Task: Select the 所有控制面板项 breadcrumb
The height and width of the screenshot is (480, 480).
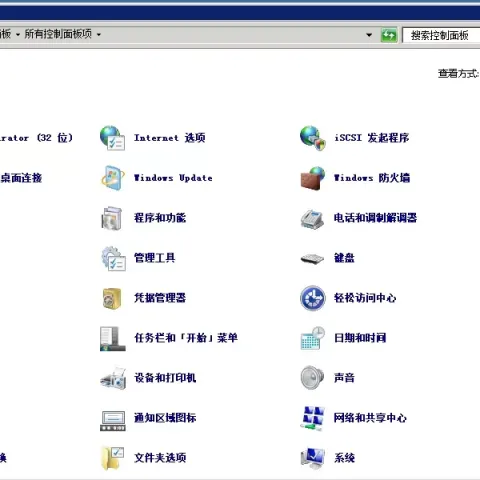Action: [58, 34]
